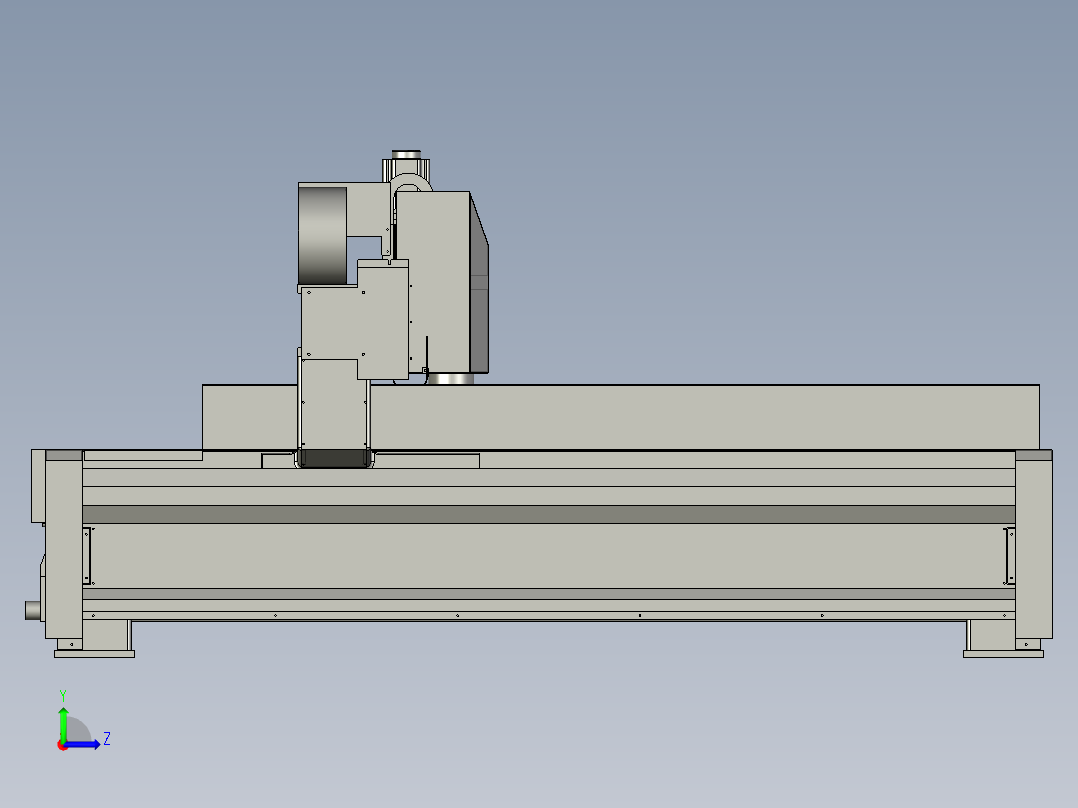This screenshot has height=808, width=1078.
Task: Select the right foot base plate of the frame
Action: 1003,654
